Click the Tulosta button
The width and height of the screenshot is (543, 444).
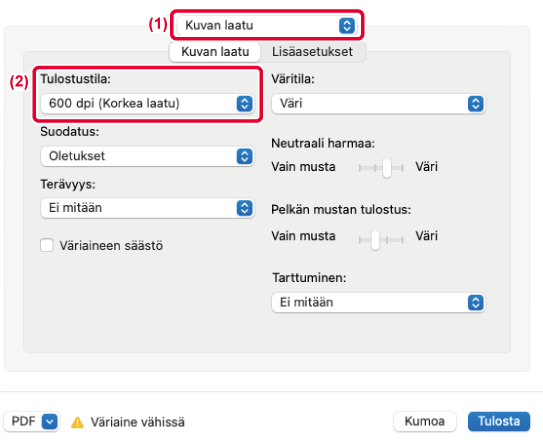point(499,421)
